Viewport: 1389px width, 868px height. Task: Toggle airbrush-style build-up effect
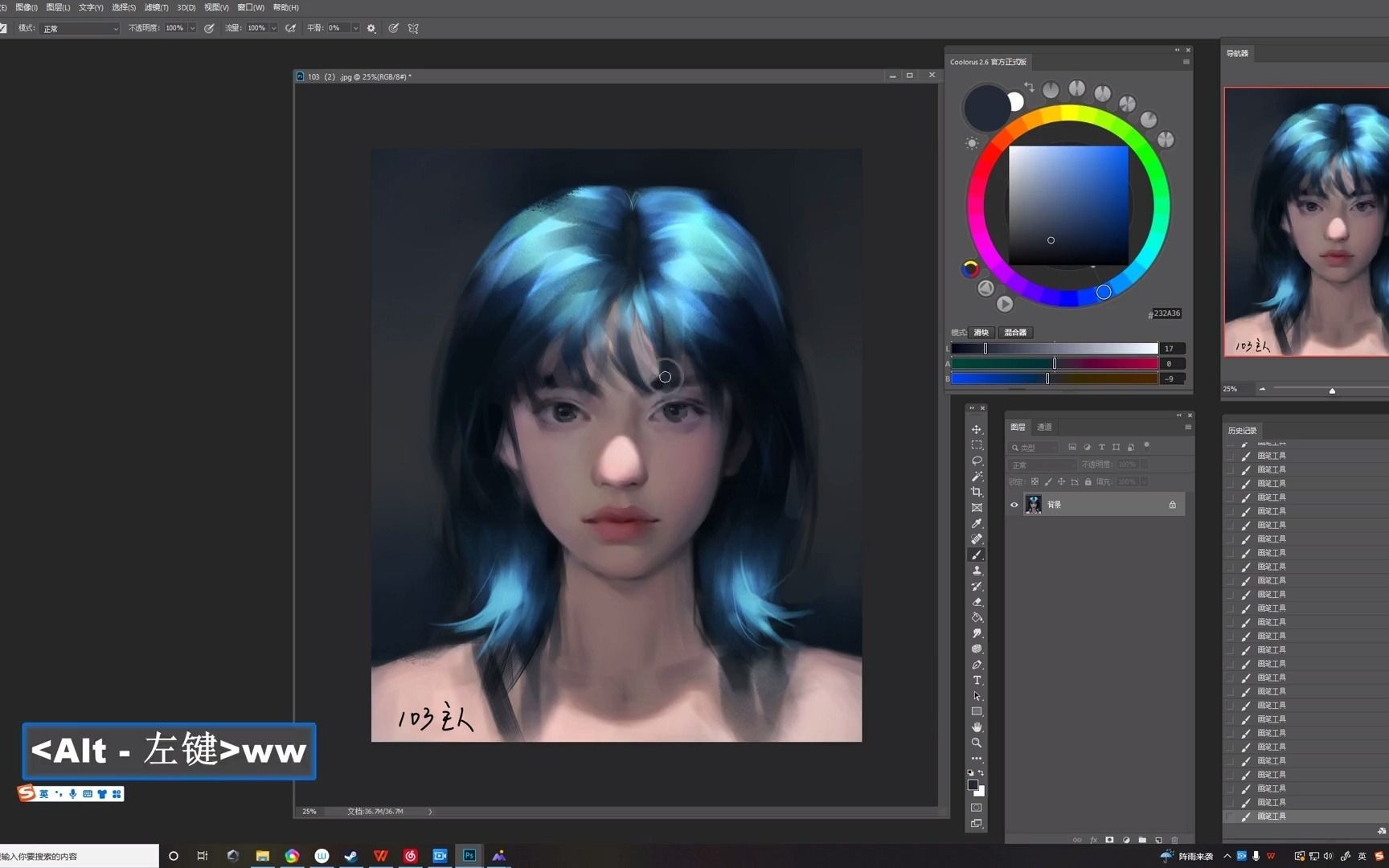click(x=290, y=28)
